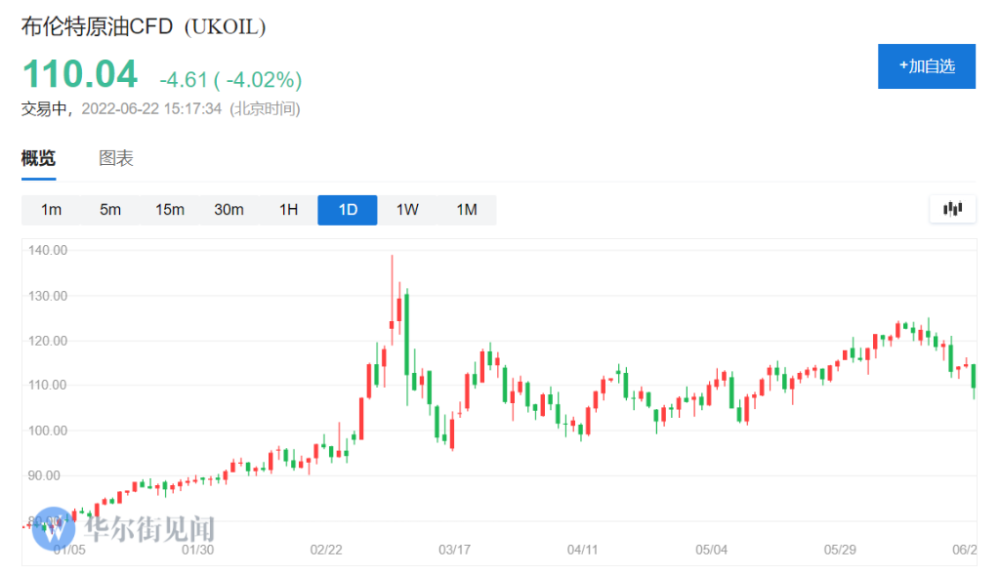Click the tall peak candle near 140

[x=392, y=300]
